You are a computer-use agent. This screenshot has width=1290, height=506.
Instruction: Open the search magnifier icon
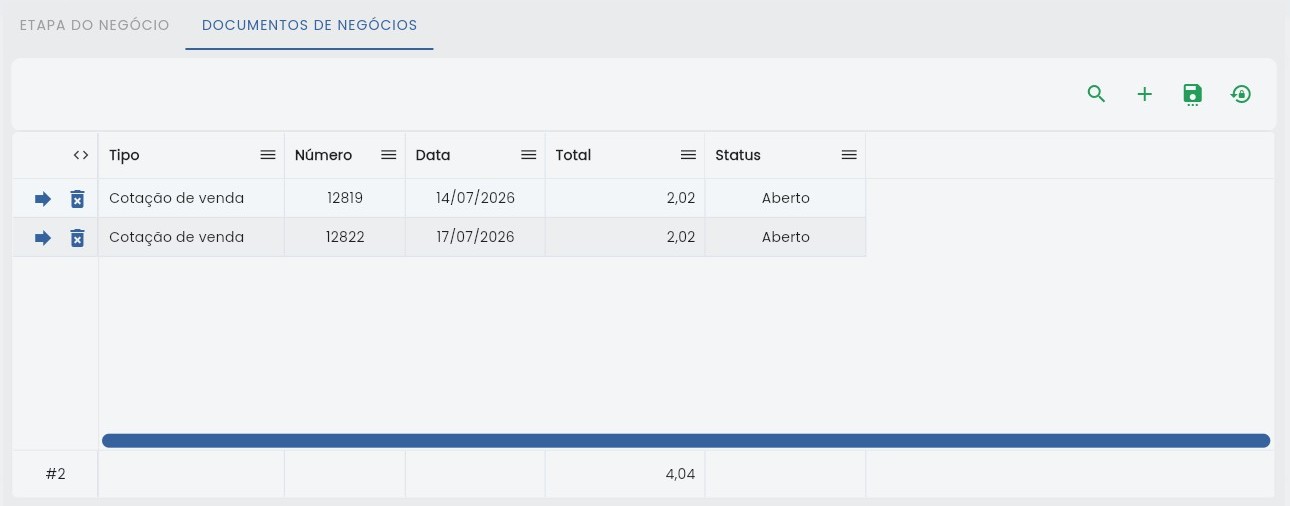pyautogui.click(x=1096, y=94)
